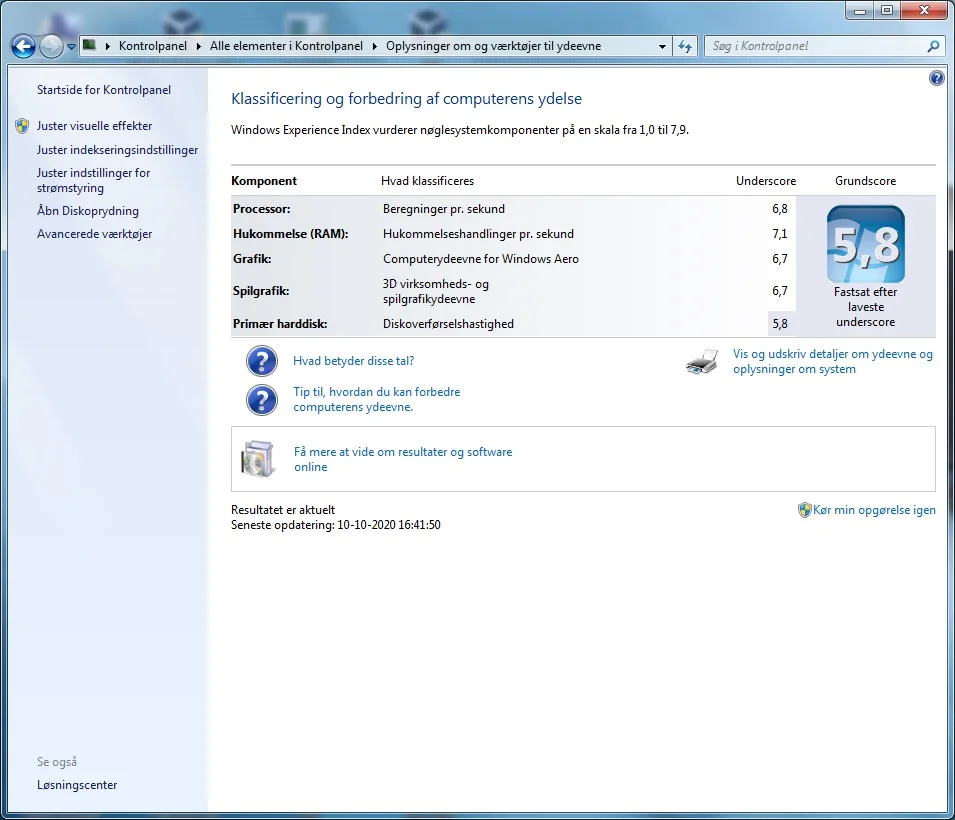Select the Processor: row label
This screenshot has height=820, width=955.
click(261, 209)
